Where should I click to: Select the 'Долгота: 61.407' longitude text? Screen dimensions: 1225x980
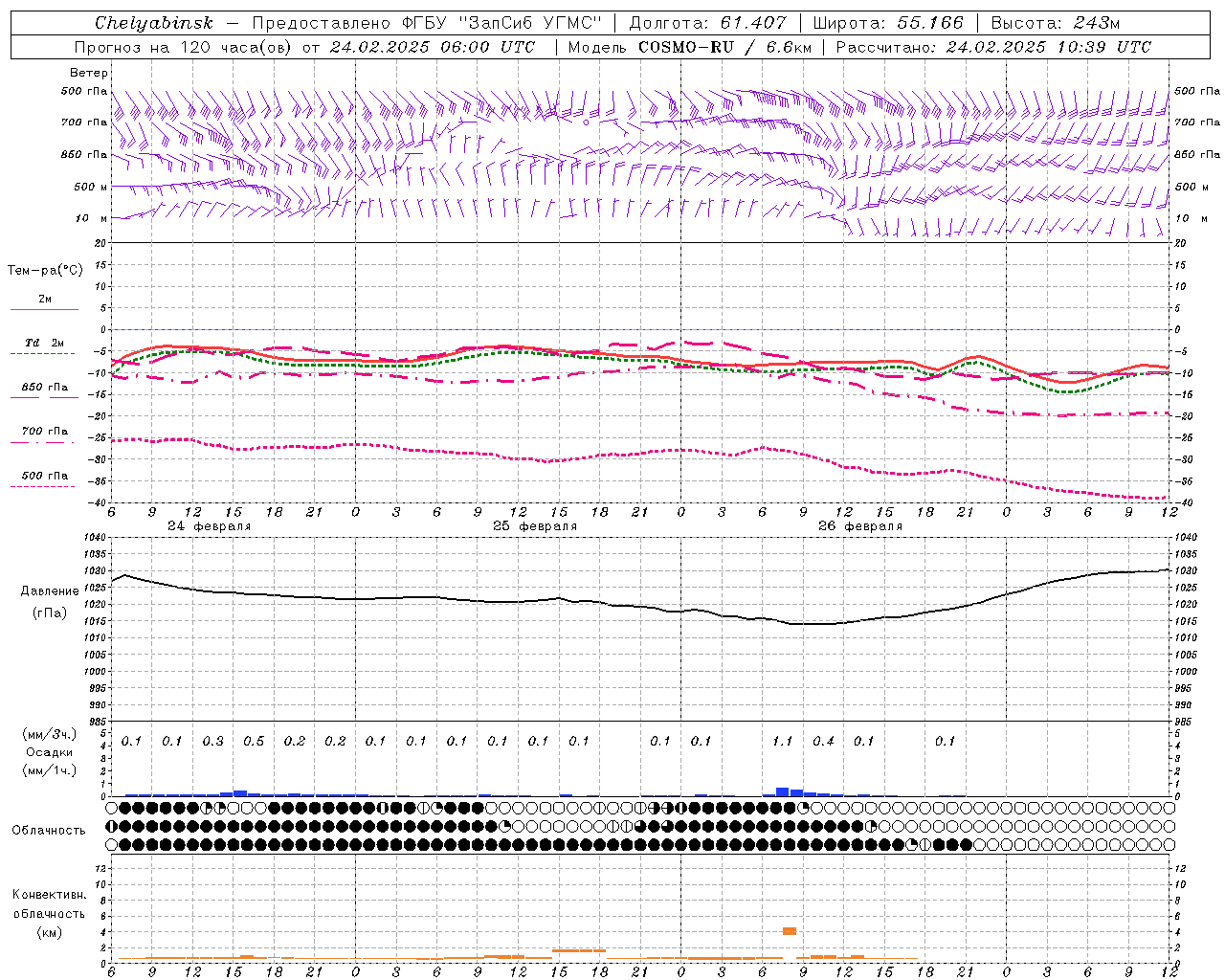(x=707, y=23)
